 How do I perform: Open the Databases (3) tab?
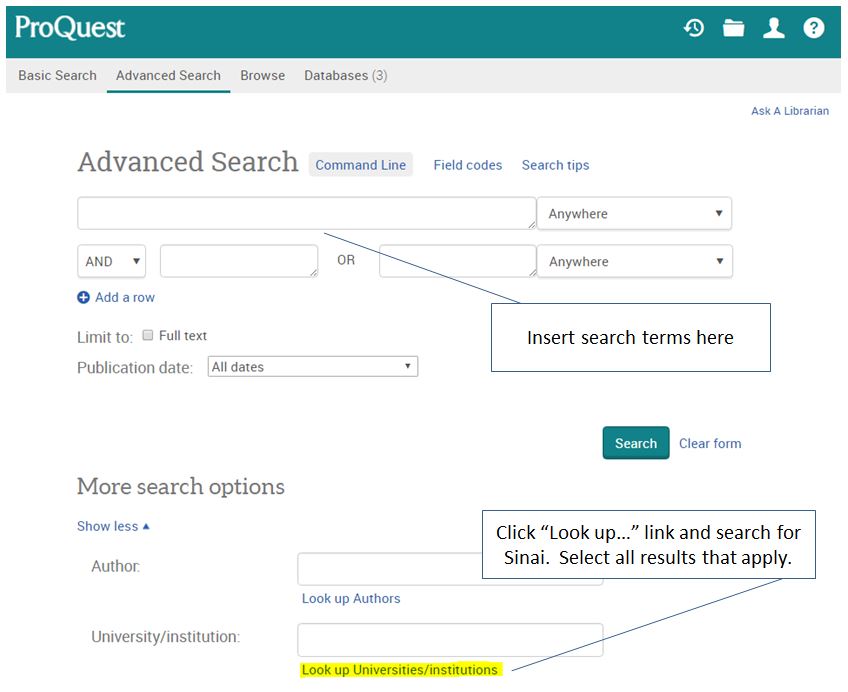coord(346,75)
